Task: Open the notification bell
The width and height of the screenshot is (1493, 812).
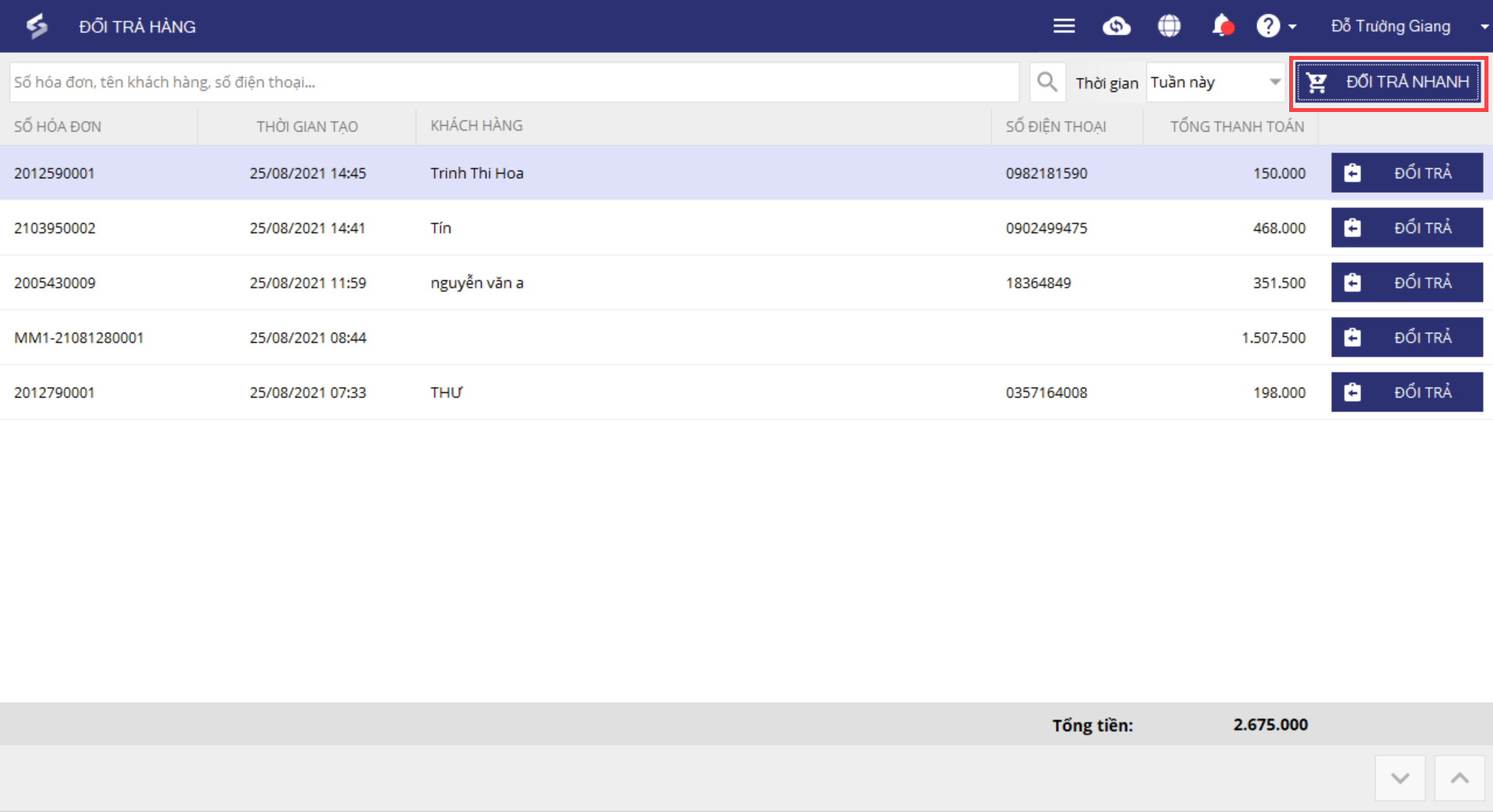Action: [x=1221, y=26]
